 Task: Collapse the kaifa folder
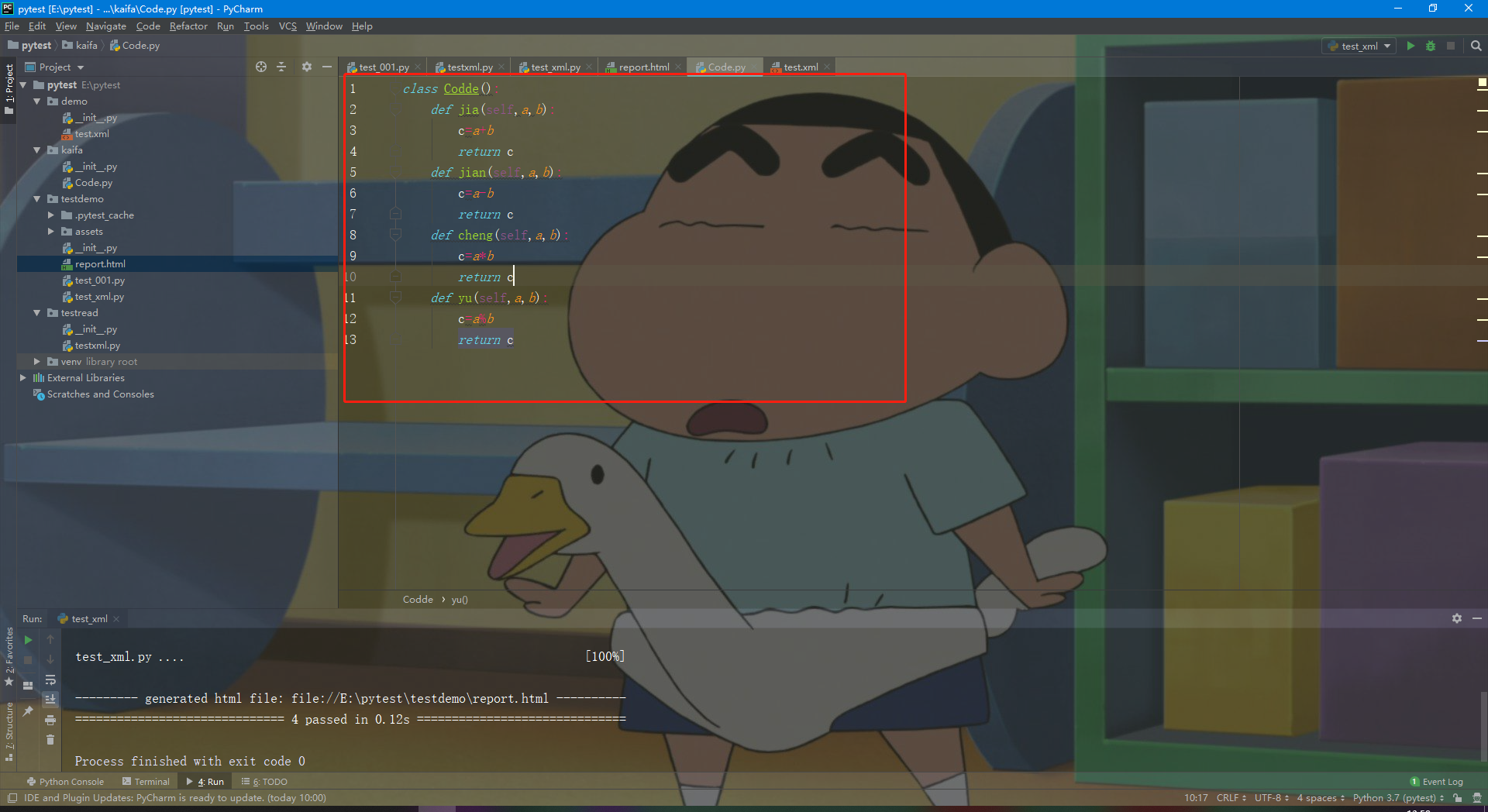point(36,150)
